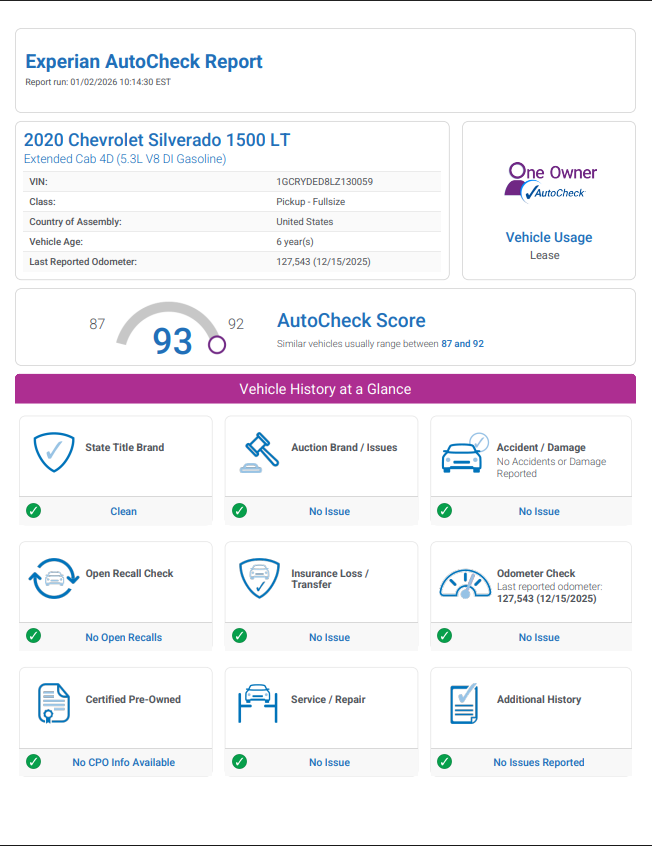Click the Vehicle History at a Glance banner
The image size is (652, 846).
coord(325,389)
